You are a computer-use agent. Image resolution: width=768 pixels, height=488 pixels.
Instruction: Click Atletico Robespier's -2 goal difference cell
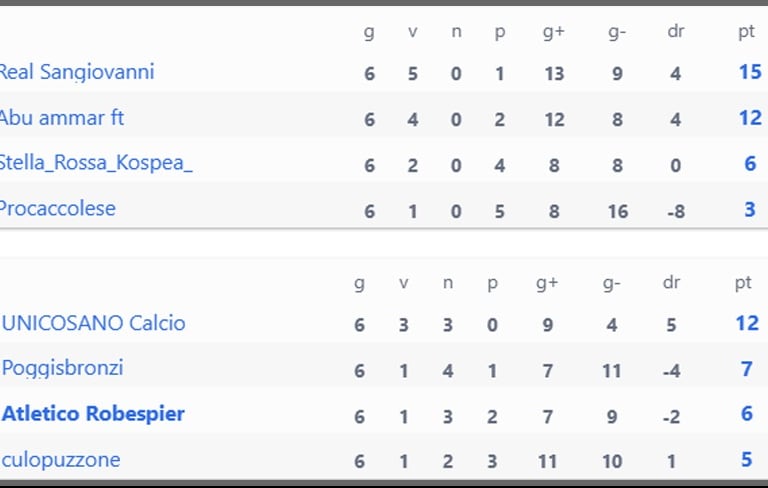672,417
